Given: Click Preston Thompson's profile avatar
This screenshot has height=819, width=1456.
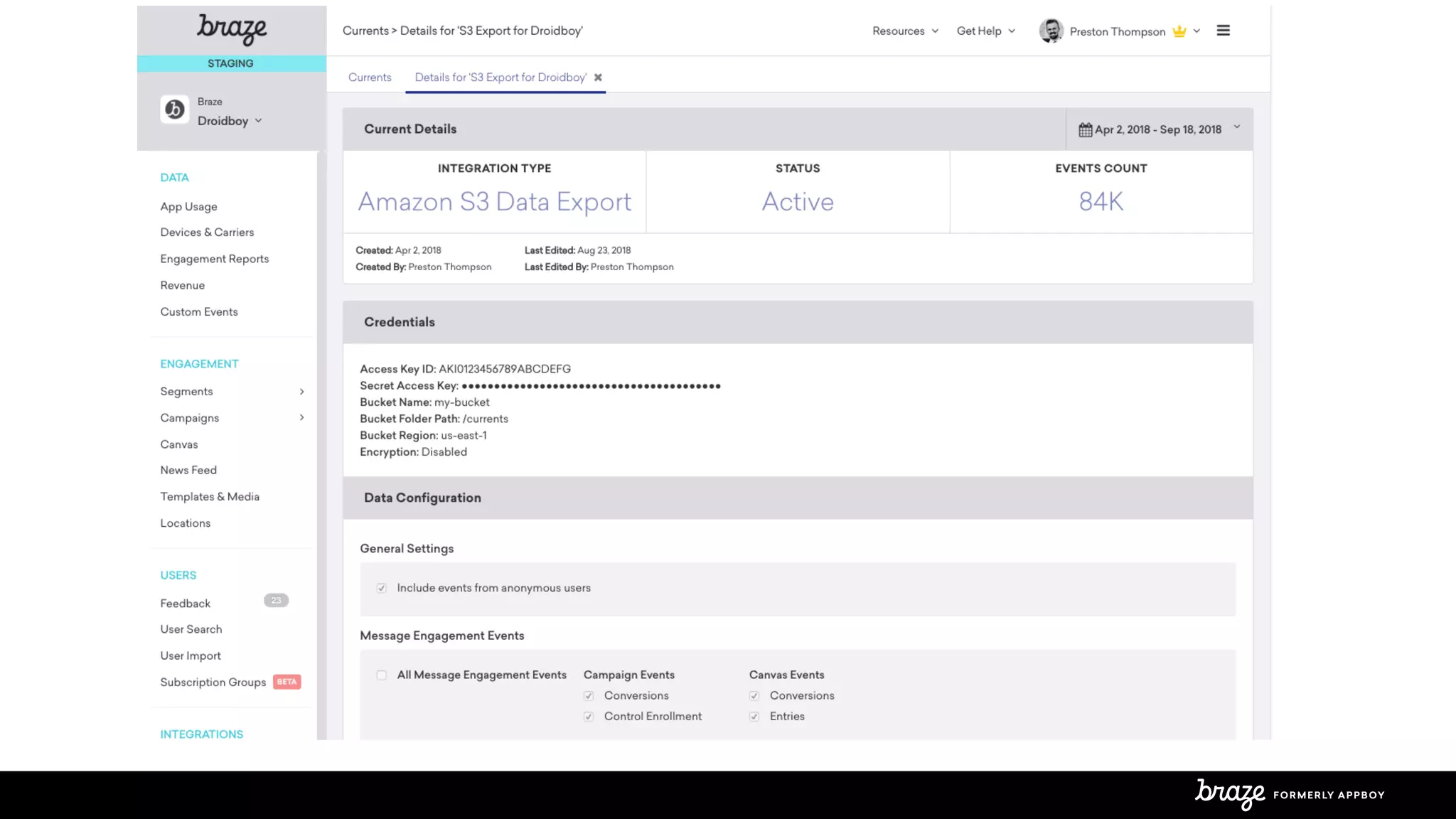Looking at the screenshot, I should click(x=1051, y=31).
